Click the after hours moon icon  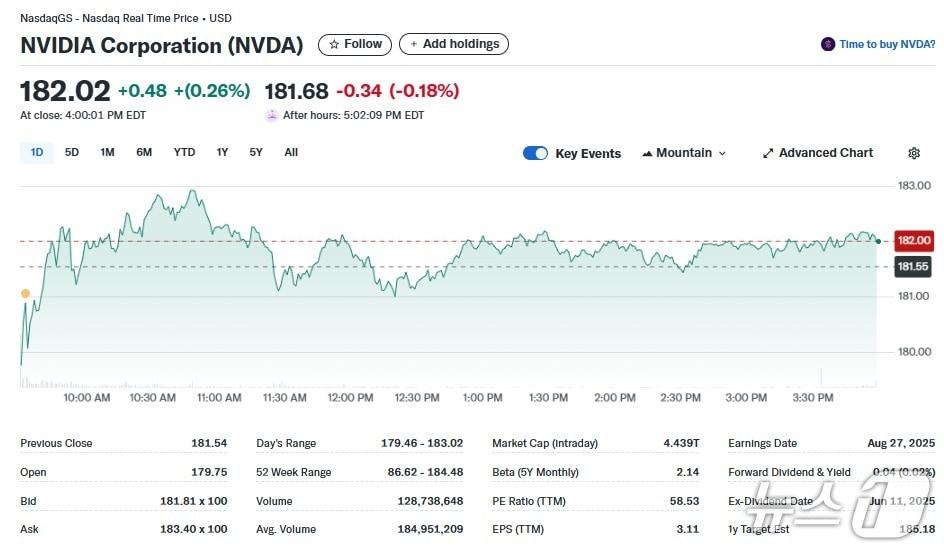pyautogui.click(x=272, y=115)
